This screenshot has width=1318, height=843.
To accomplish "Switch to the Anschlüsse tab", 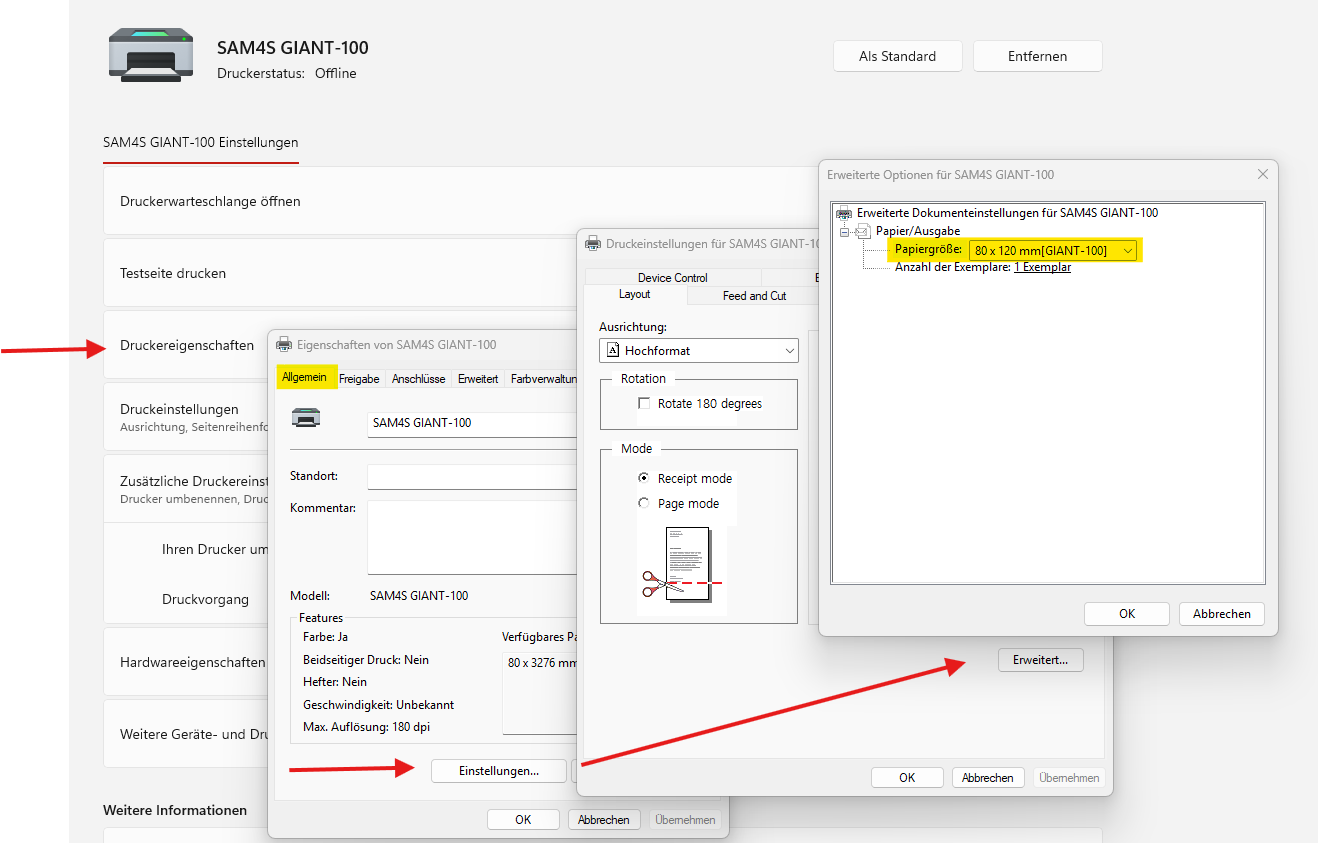I will [419, 379].
